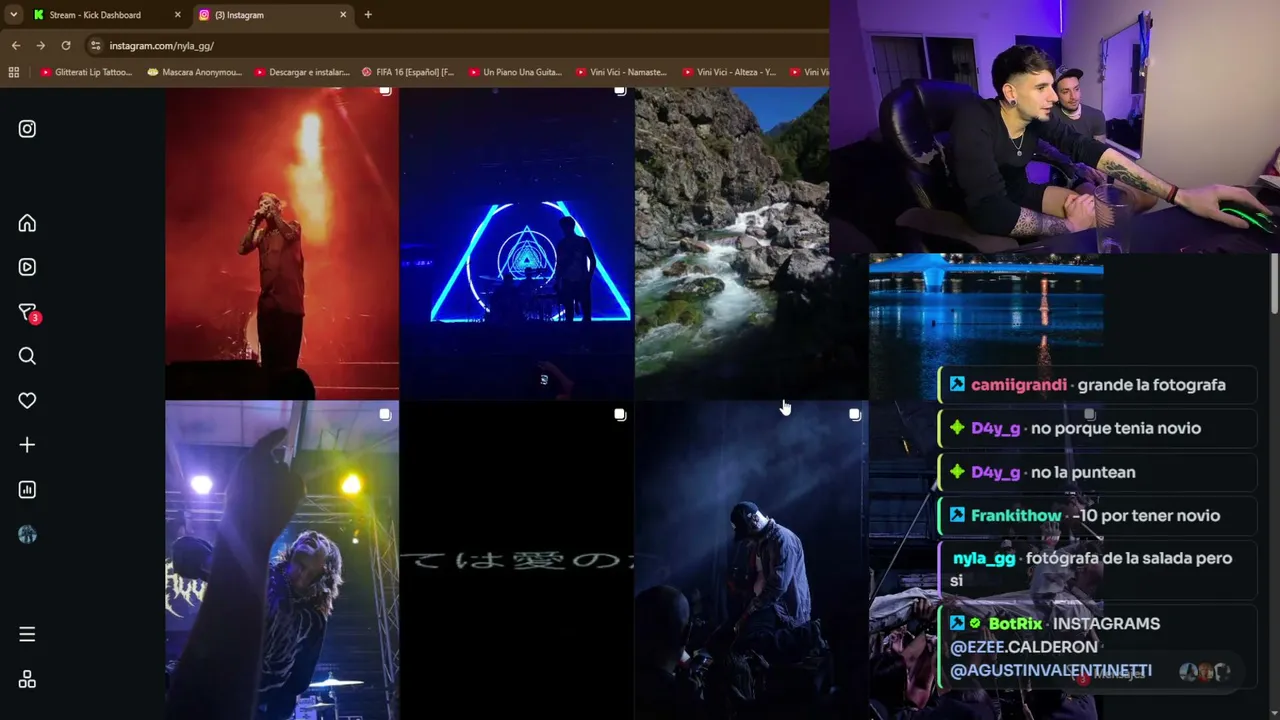Viewport: 1280px width, 720px height.
Task: Open Mascara Anonymou... bookmark
Action: (x=195, y=72)
